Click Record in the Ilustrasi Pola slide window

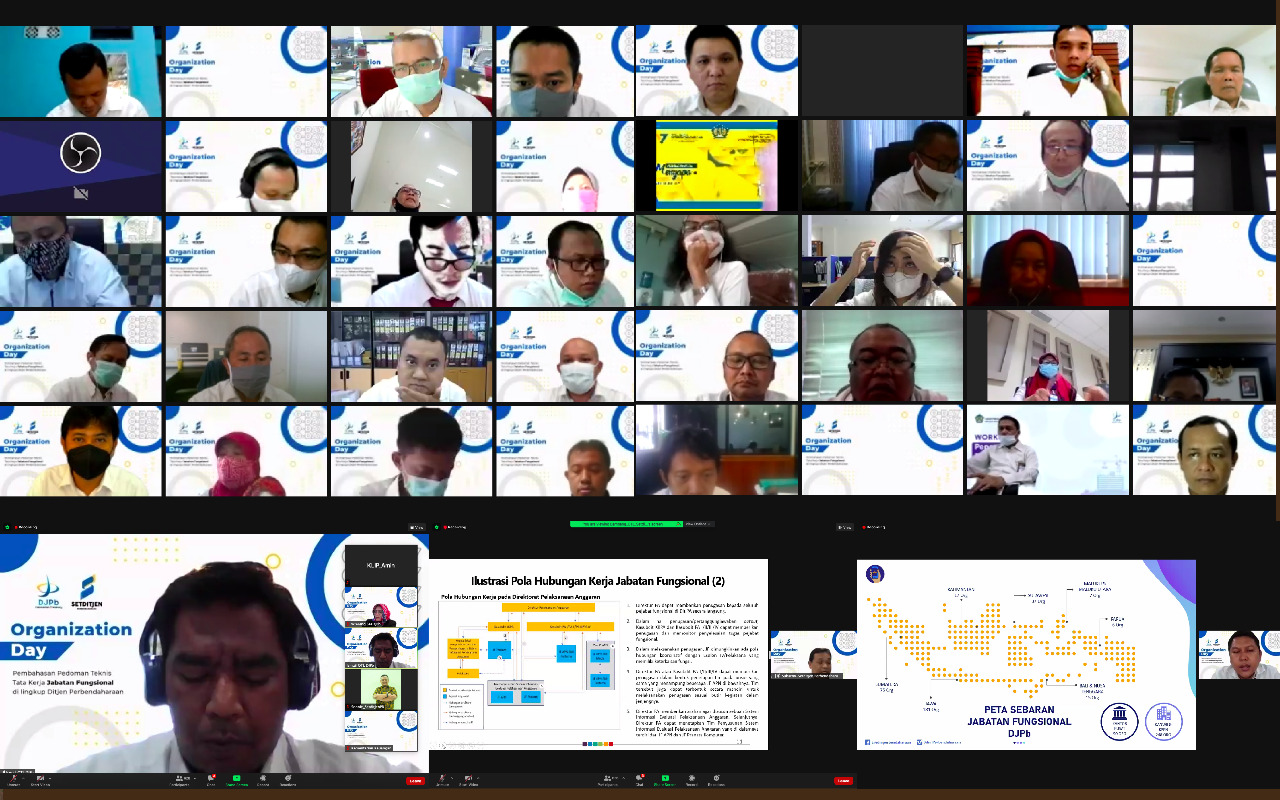pos(692,781)
